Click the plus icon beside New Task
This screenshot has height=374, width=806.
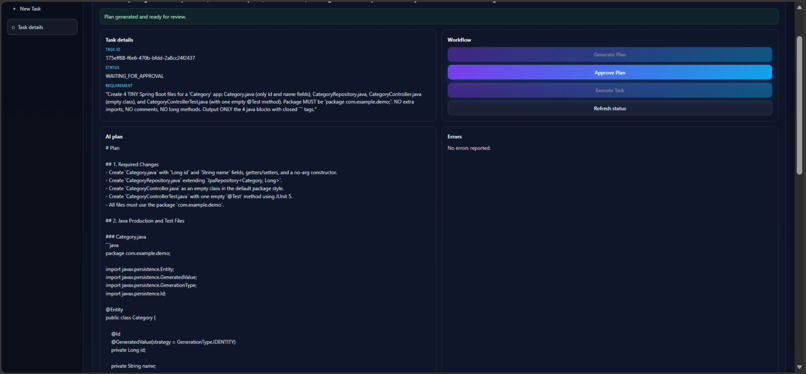(14, 9)
